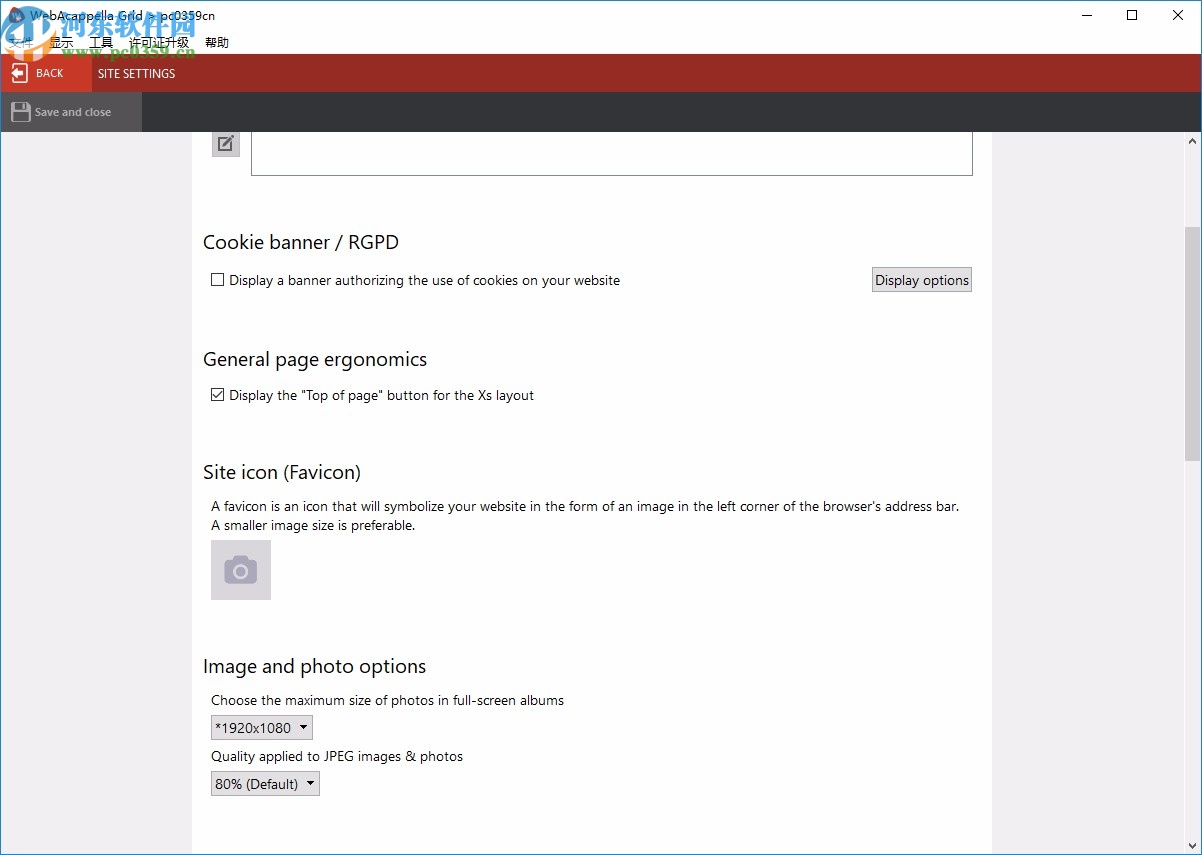Viewport: 1202px width, 855px height.
Task: Click the scrollbar up arrow
Action: (x=1192, y=141)
